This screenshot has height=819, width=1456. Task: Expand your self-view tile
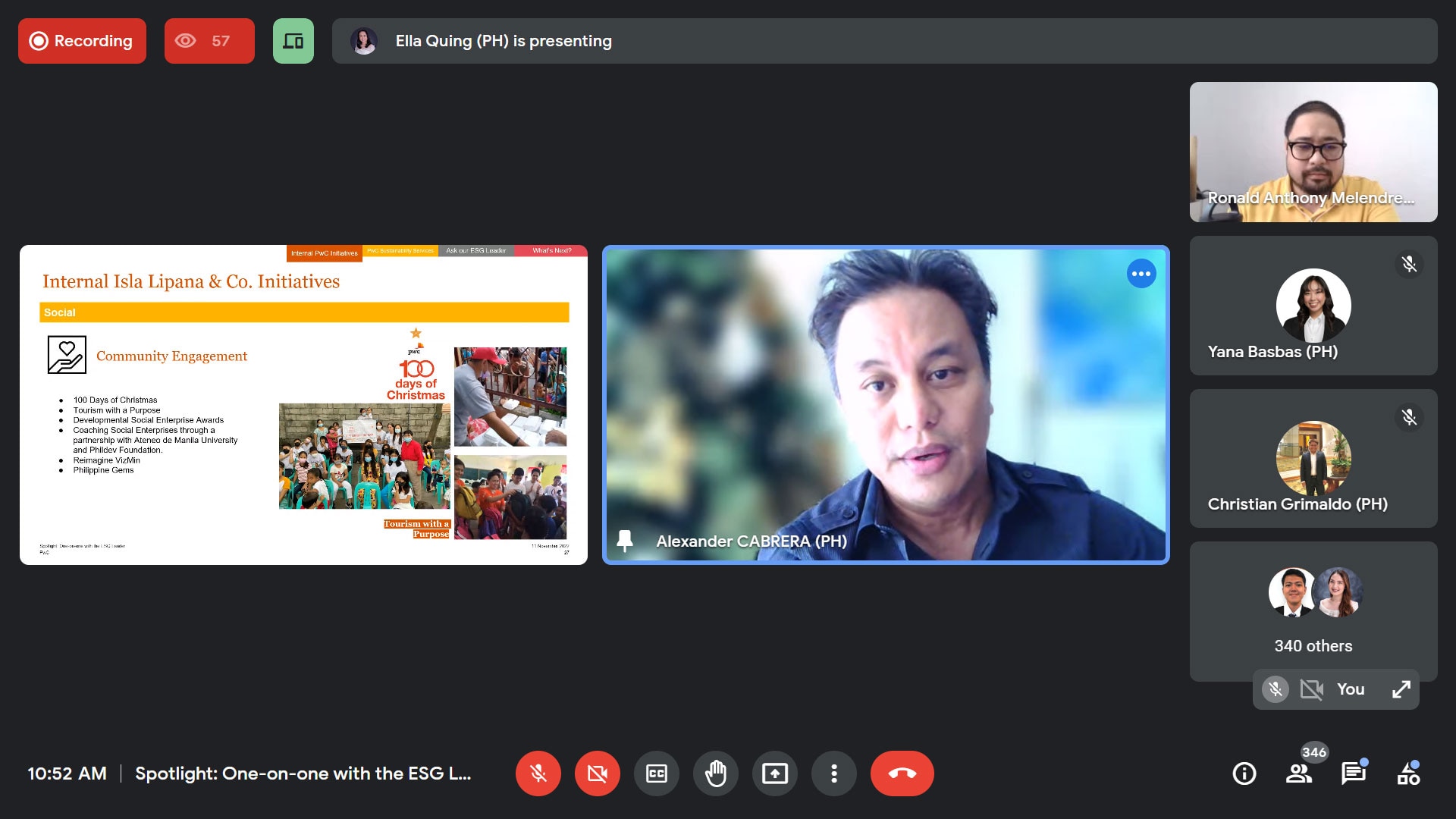(x=1401, y=689)
